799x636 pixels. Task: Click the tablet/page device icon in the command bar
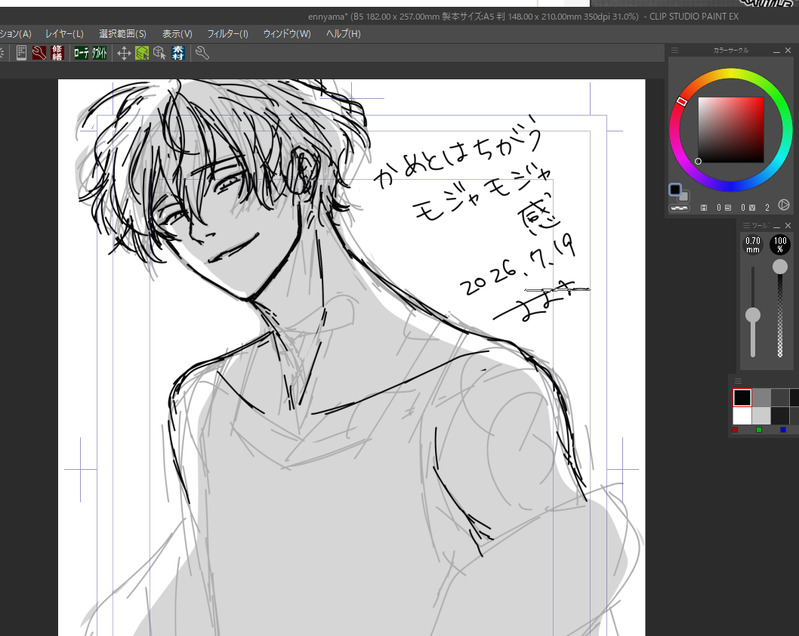(21, 52)
